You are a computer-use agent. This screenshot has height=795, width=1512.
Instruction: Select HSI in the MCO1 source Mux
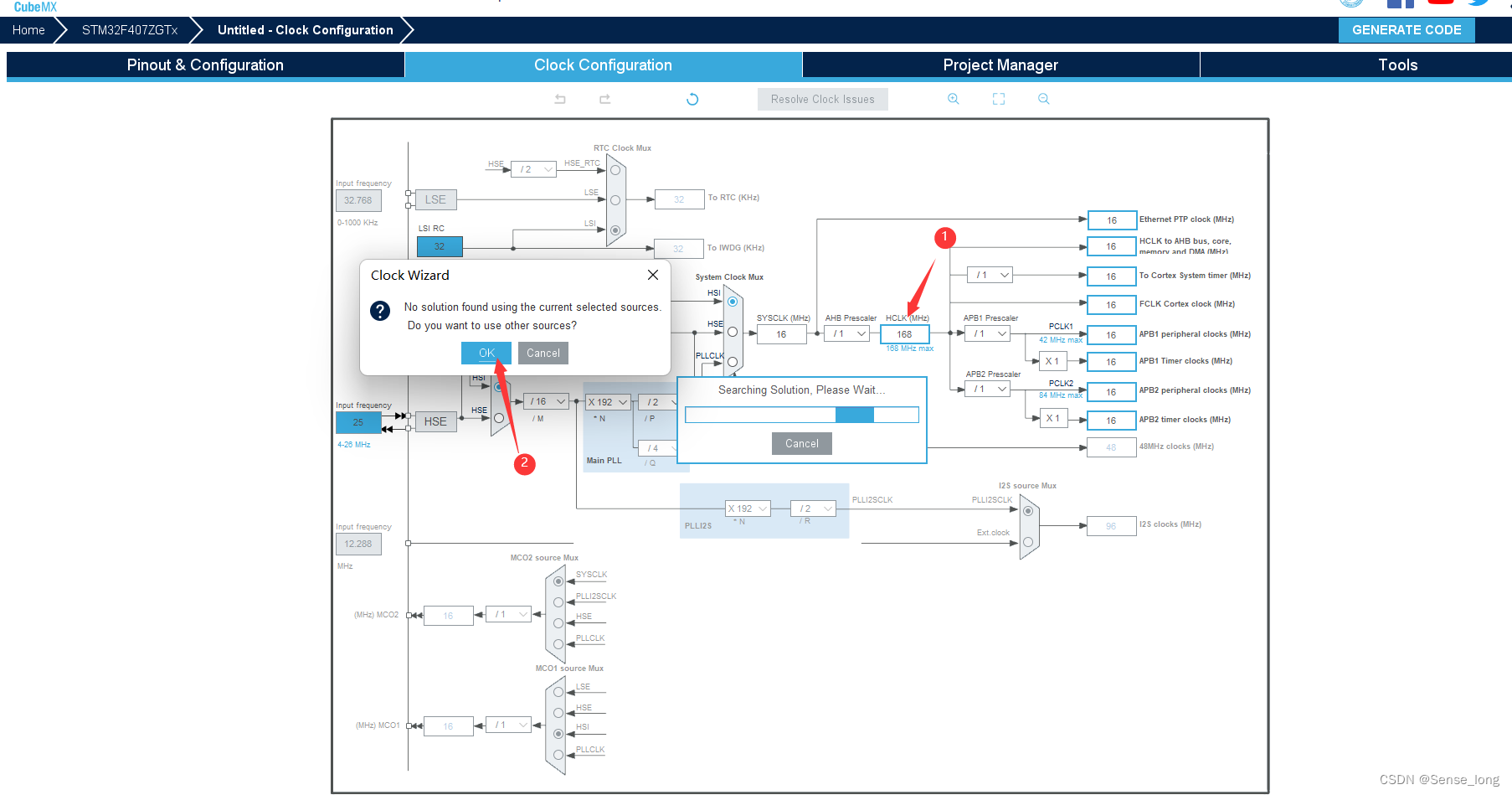(558, 734)
